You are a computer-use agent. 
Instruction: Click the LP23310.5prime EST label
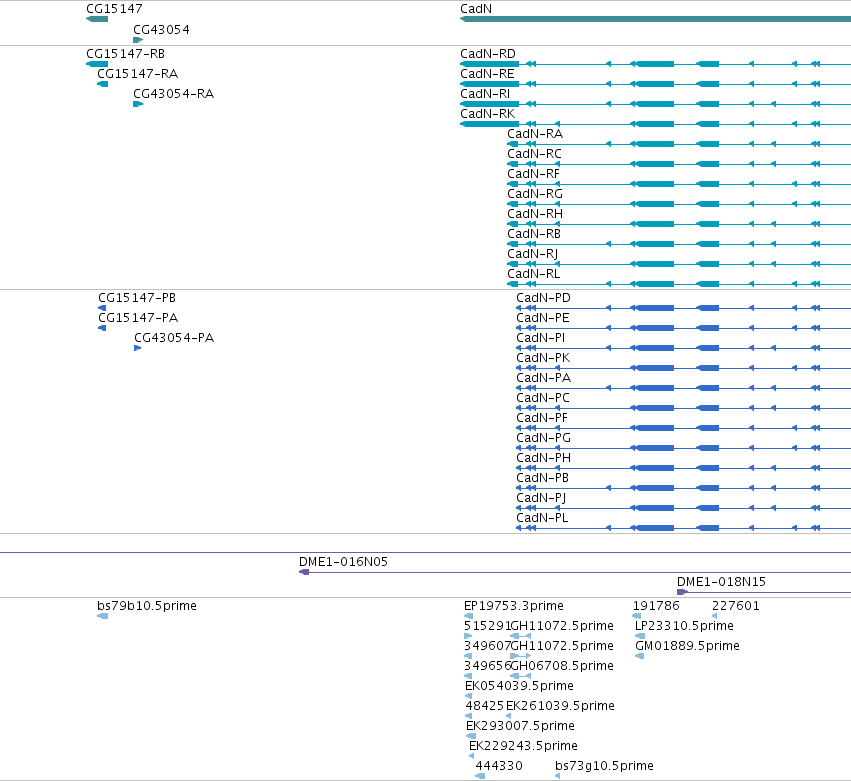pyautogui.click(x=684, y=626)
